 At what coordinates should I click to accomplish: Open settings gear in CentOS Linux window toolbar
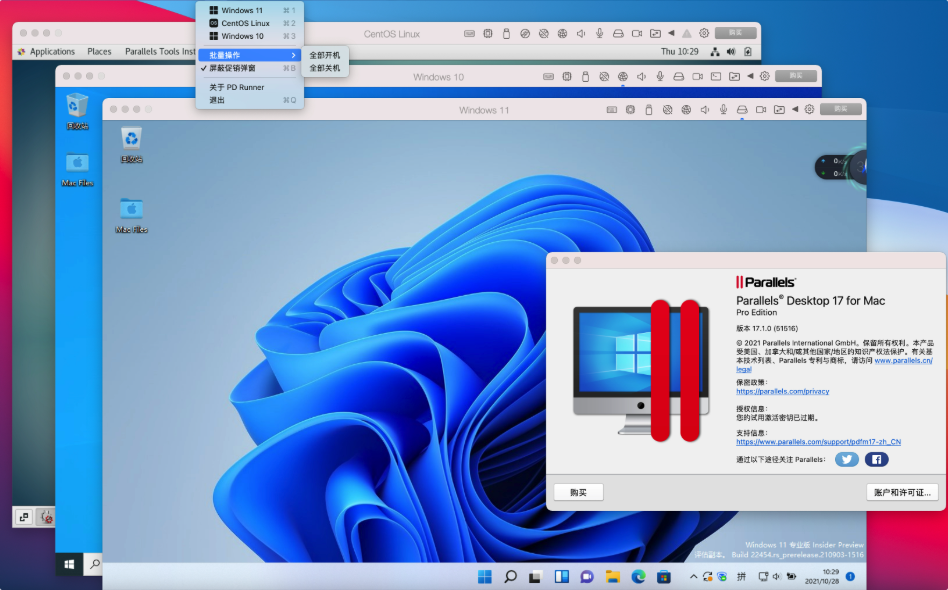(704, 33)
